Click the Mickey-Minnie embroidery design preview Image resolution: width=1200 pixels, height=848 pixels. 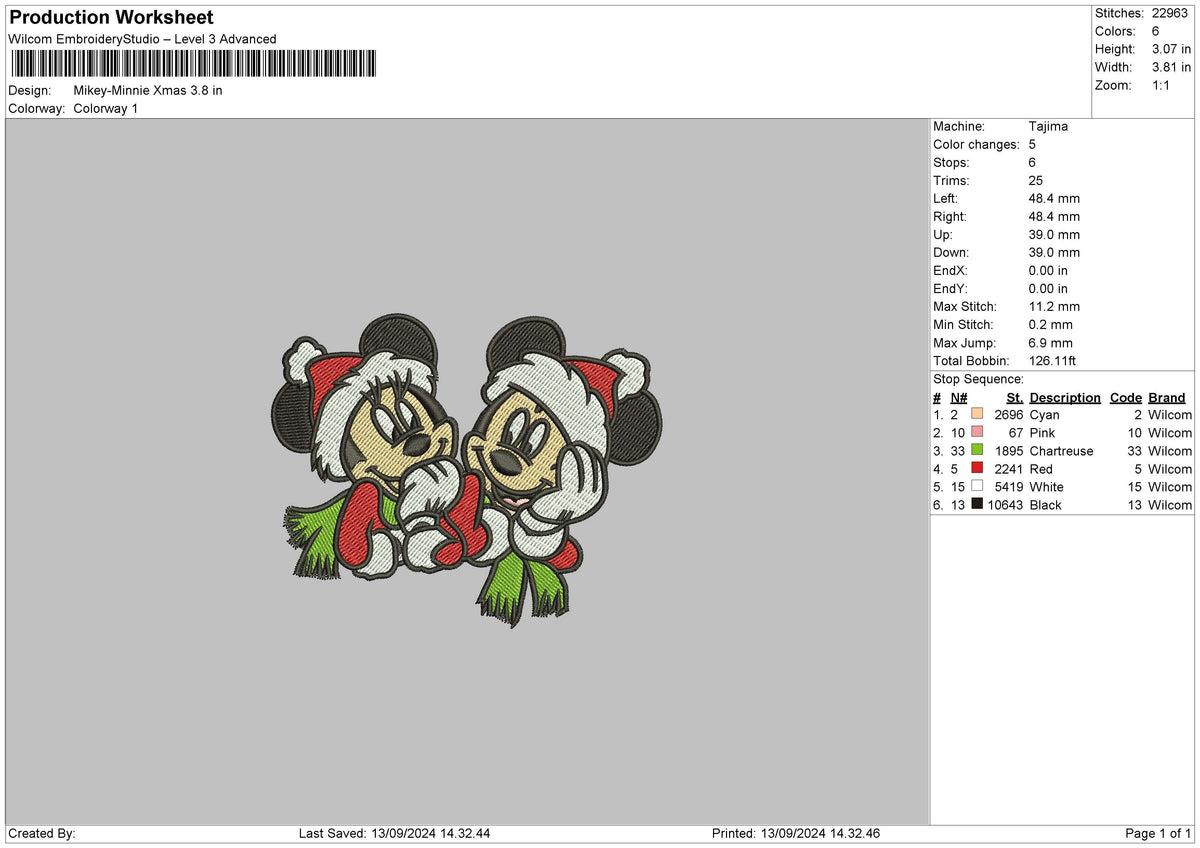(x=466, y=469)
